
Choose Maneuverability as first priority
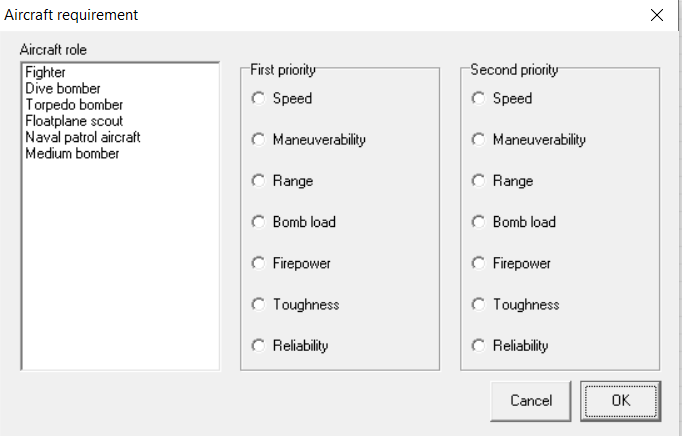pyautogui.click(x=259, y=140)
